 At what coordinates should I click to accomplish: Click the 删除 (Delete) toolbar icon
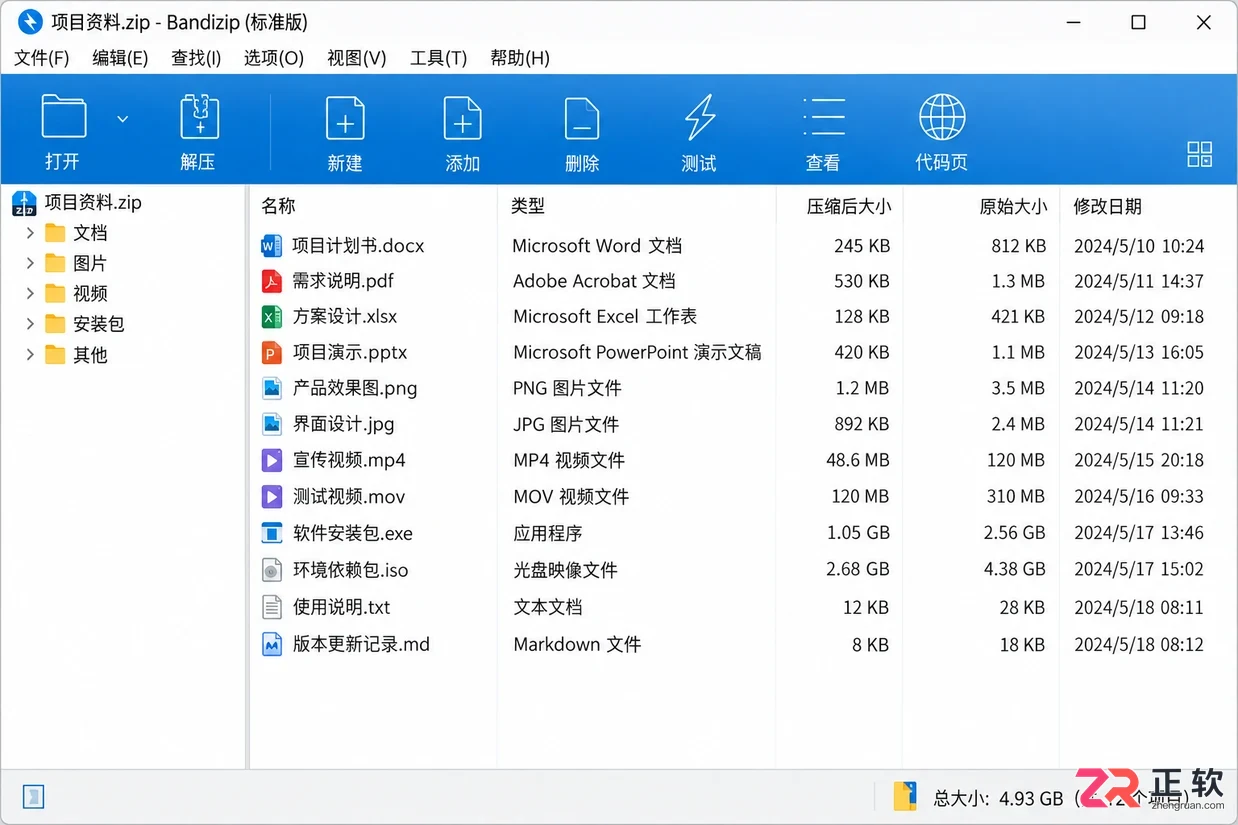coord(581,118)
